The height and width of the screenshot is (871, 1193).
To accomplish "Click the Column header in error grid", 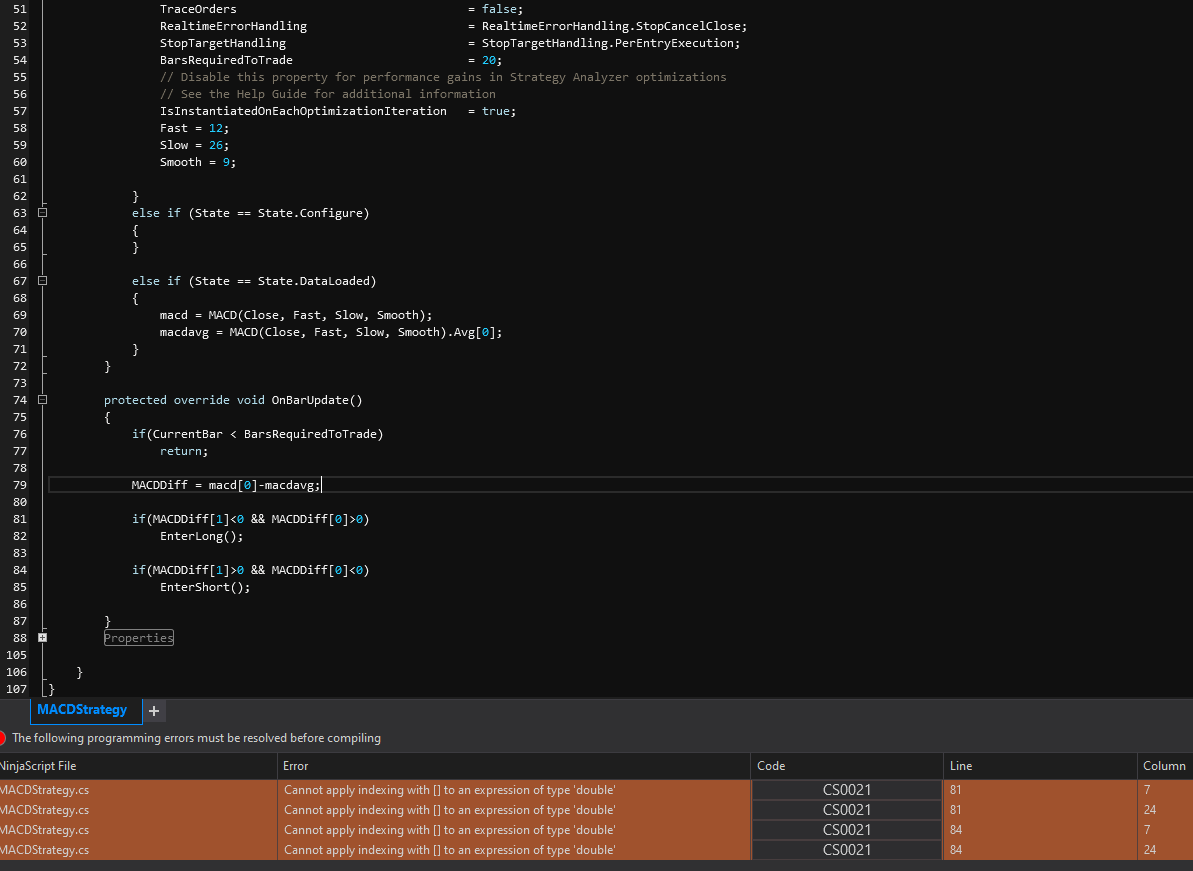I will point(1164,766).
